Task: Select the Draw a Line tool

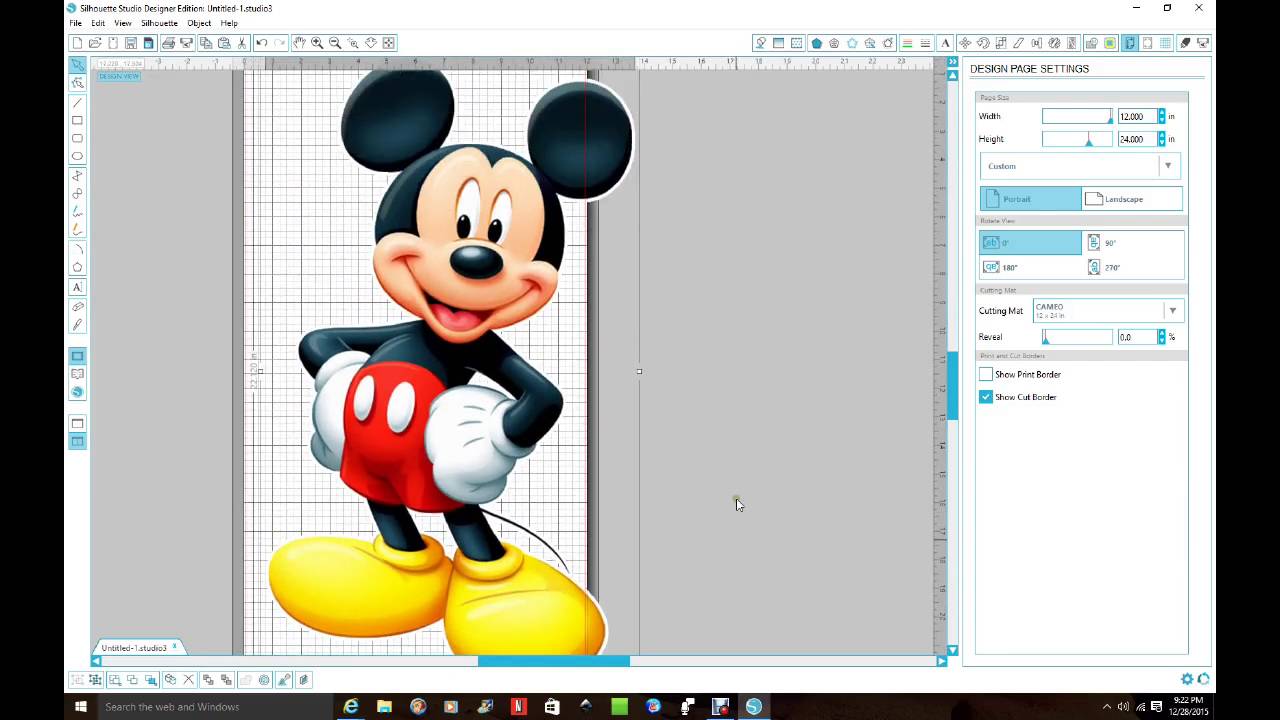Action: [77, 103]
